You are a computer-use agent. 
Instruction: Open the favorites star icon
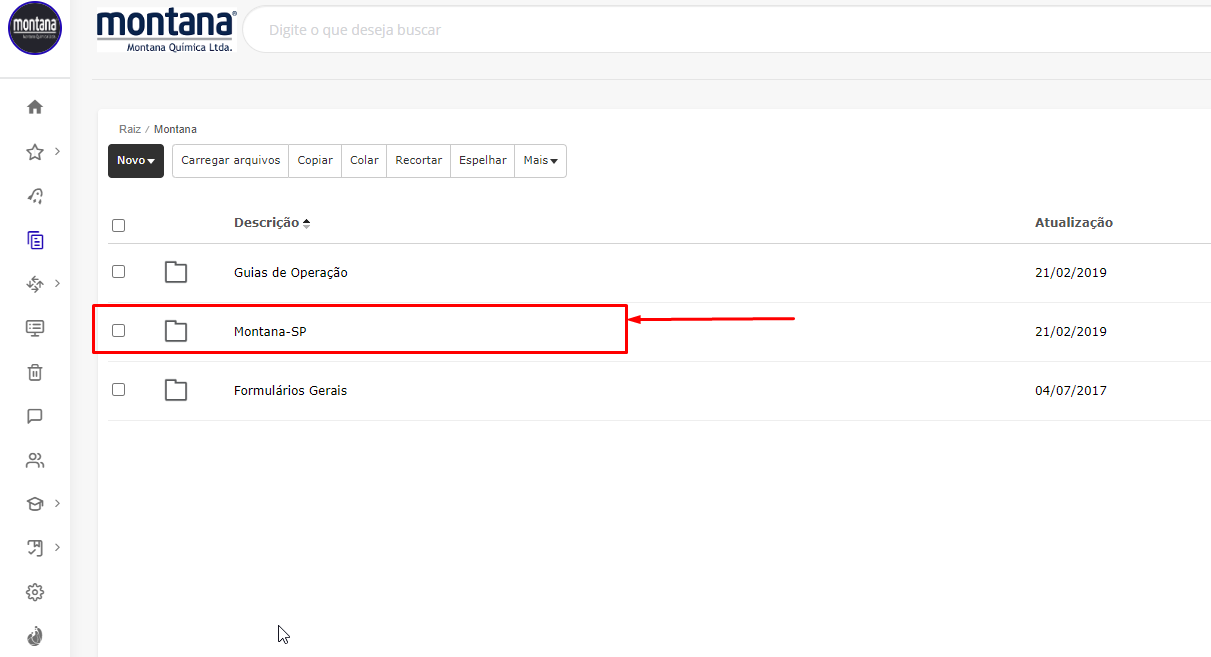35,152
